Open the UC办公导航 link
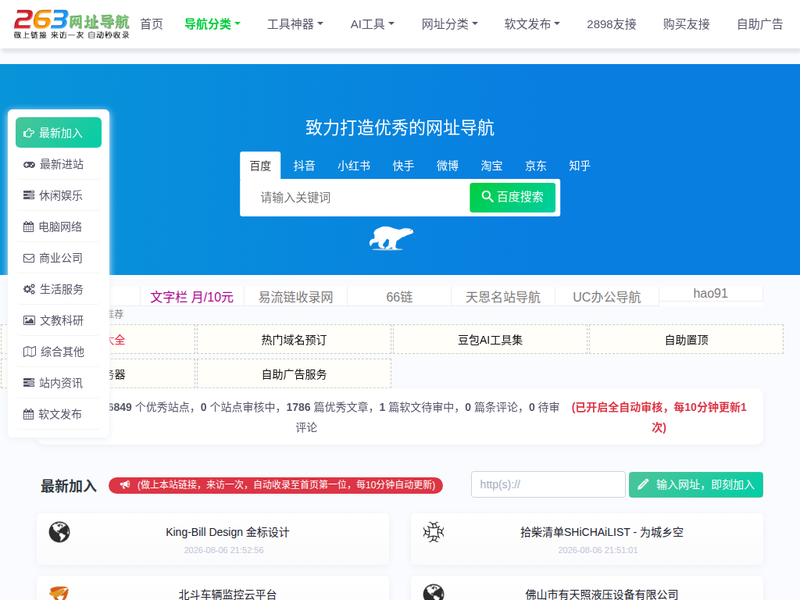 607,297
